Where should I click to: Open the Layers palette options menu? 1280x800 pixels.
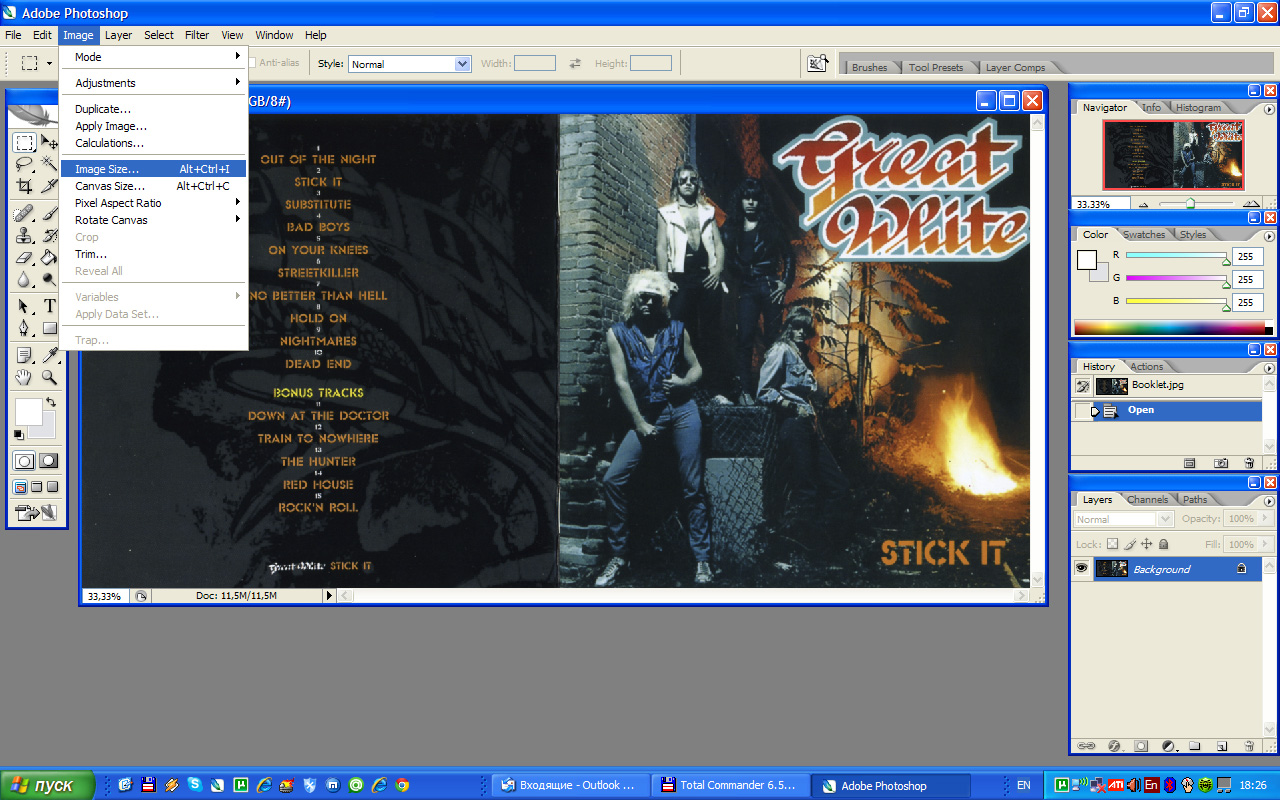[1270, 500]
